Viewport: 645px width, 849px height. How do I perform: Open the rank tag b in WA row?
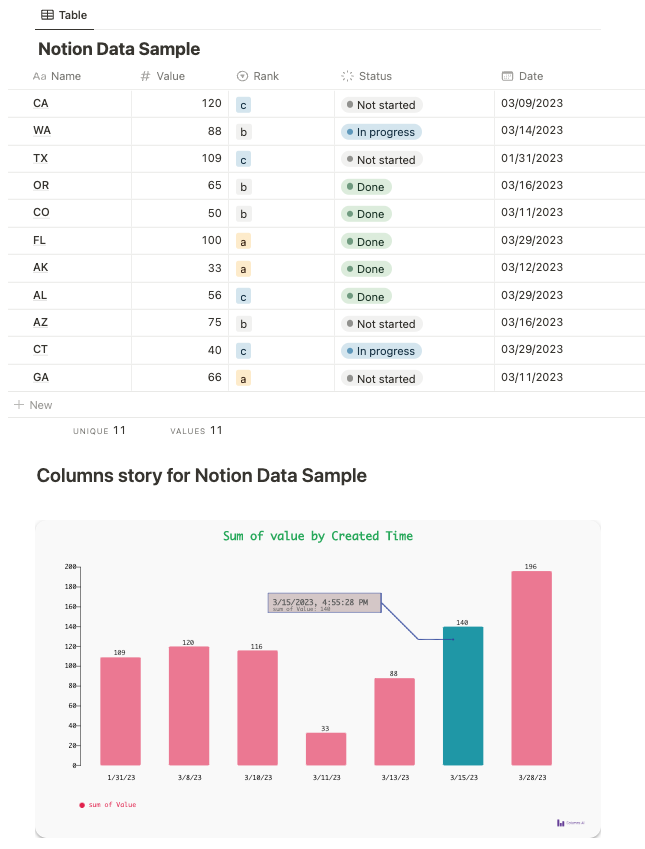click(x=243, y=132)
